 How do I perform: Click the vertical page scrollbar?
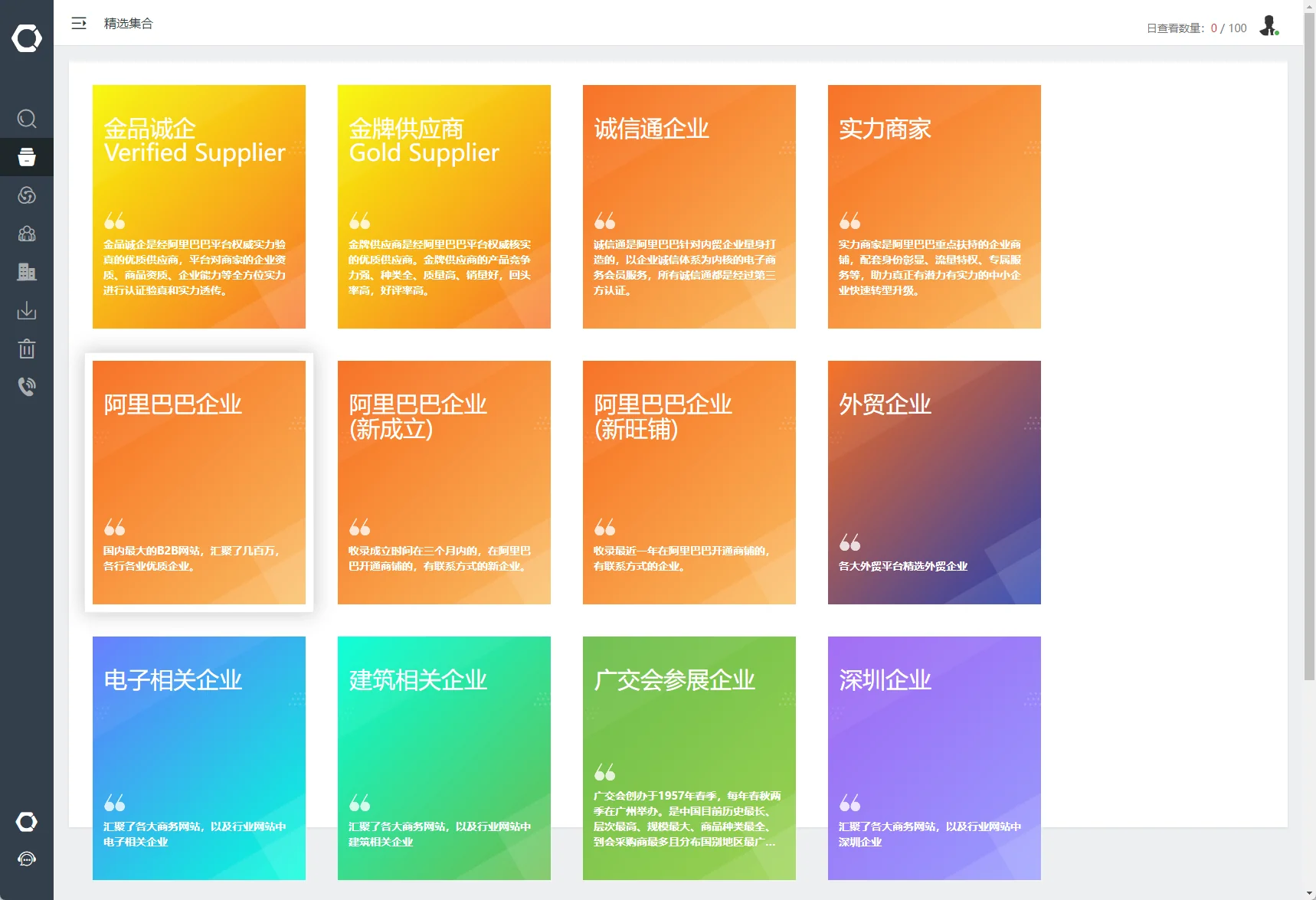click(1309, 345)
